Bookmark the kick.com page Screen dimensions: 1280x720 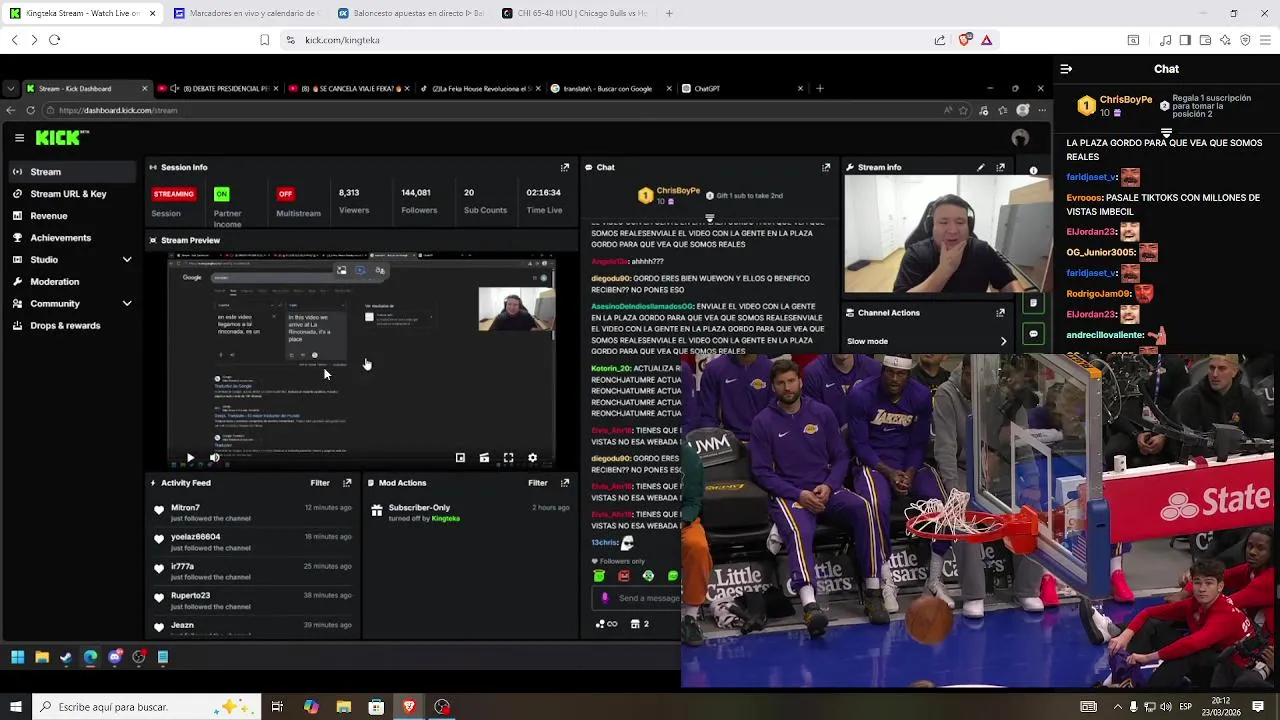click(x=264, y=40)
